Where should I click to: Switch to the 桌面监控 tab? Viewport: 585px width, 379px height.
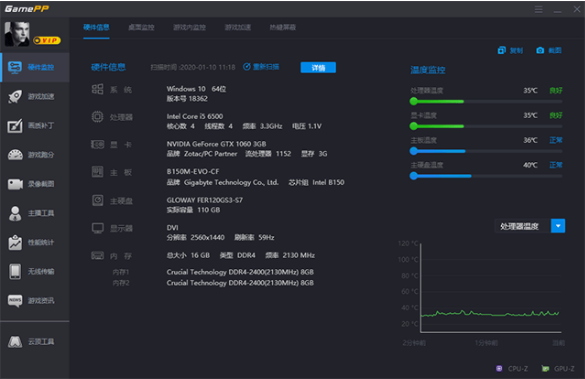click(x=141, y=27)
